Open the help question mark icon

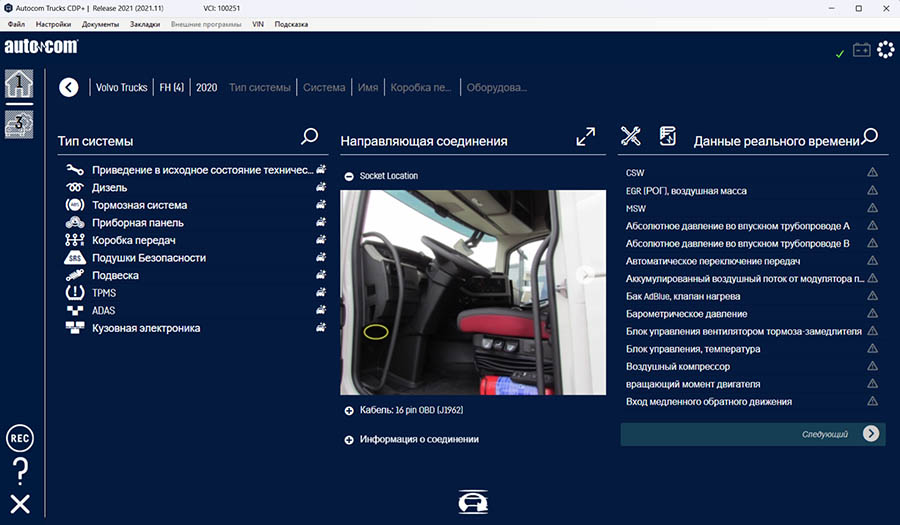19,471
